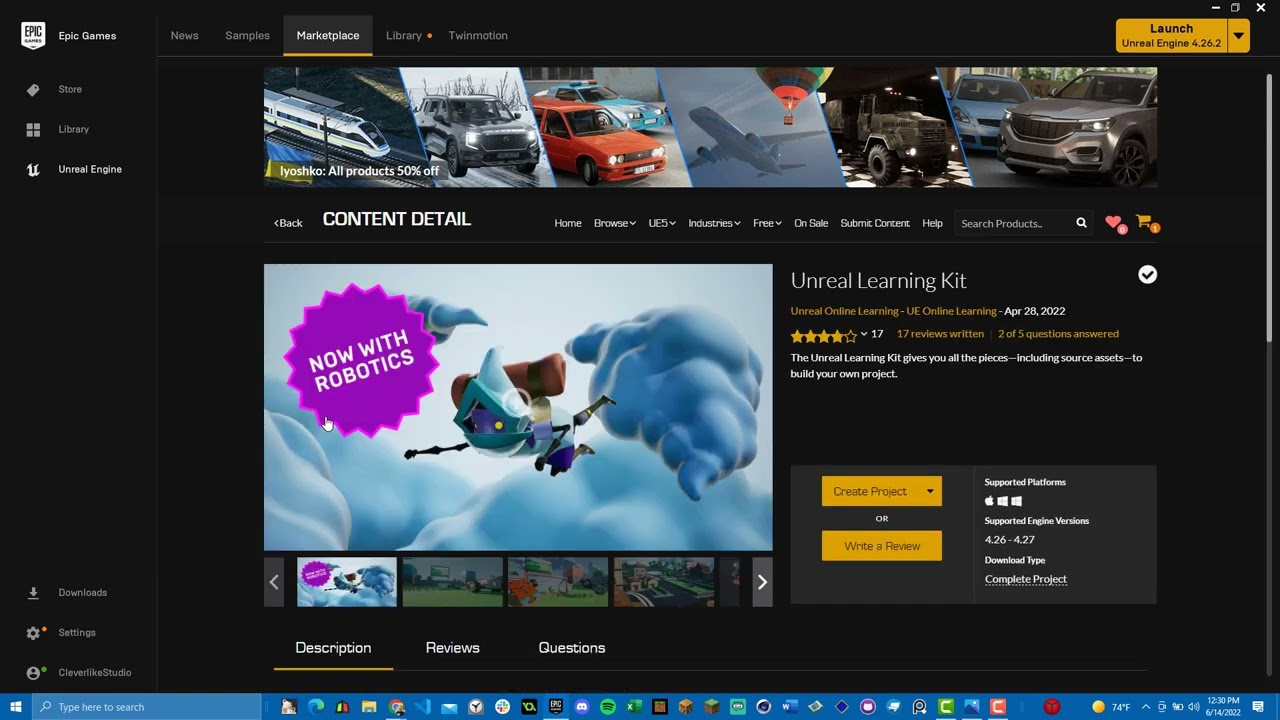Screen dimensions: 1280x720
Task: Open Discord from taskbar
Action: tap(582, 707)
